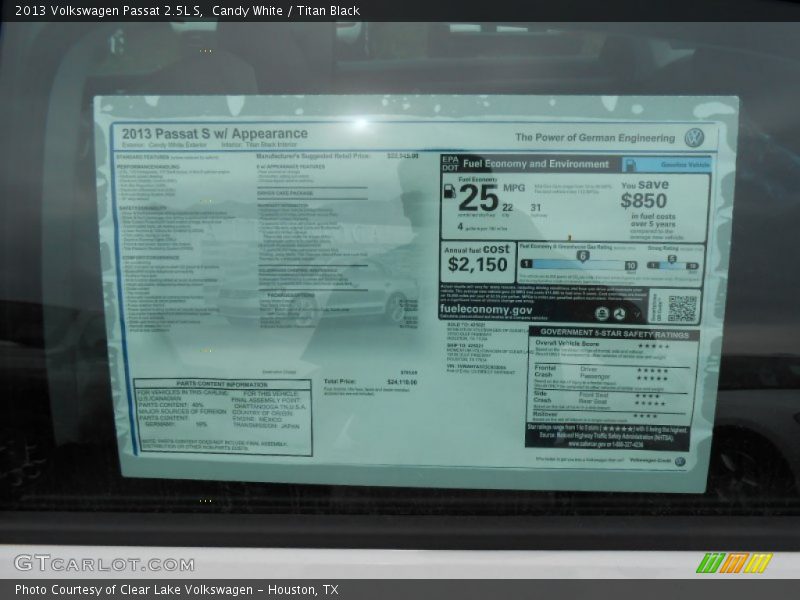Click the Photo Courtesy of Clear Lake Volkswagen caption
The image size is (800, 600).
pyautogui.click(x=176, y=590)
